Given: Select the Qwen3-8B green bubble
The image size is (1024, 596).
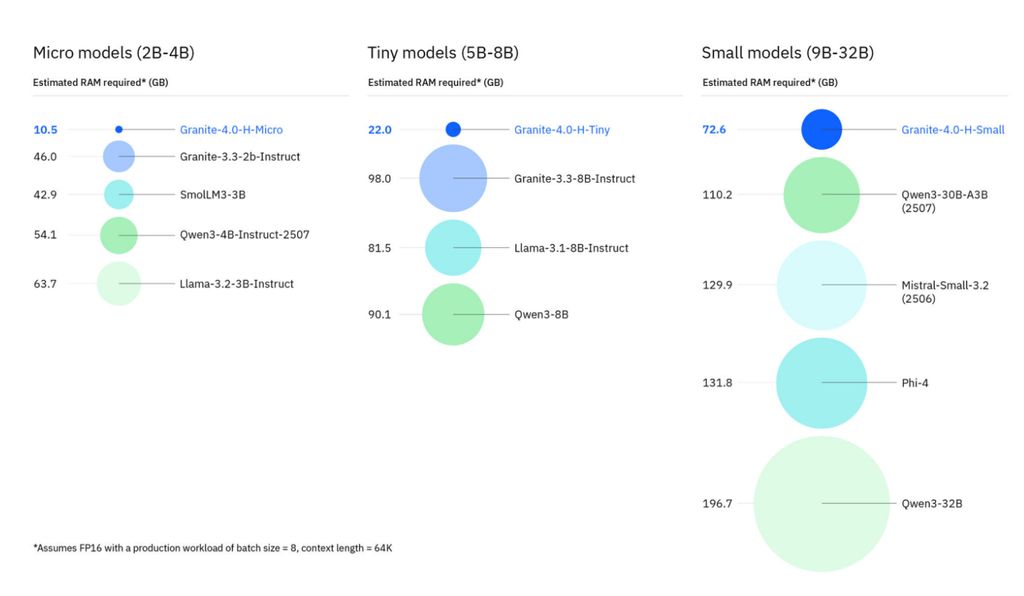Looking at the screenshot, I should (x=453, y=315).
